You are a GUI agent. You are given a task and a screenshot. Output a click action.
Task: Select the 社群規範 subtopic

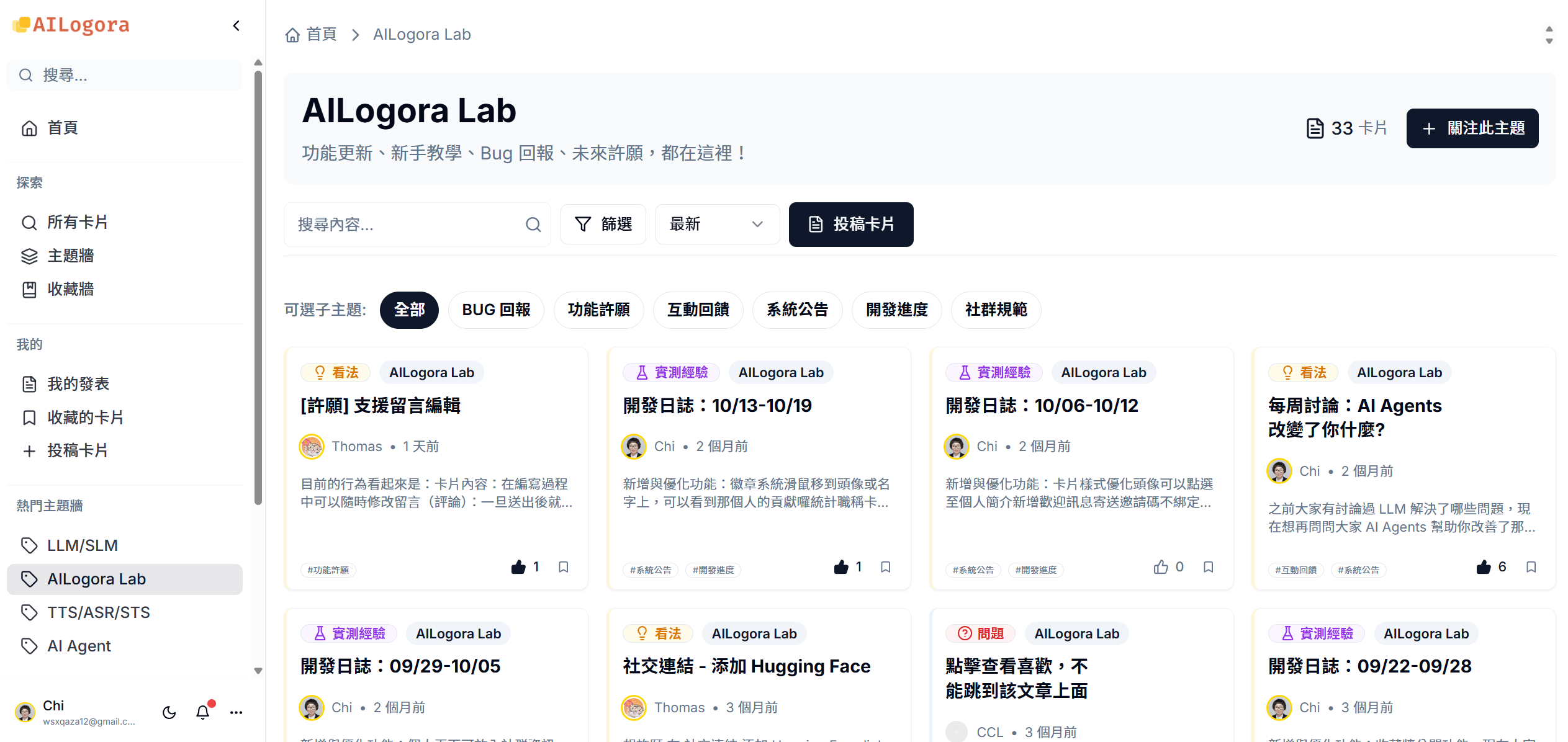[x=996, y=310]
